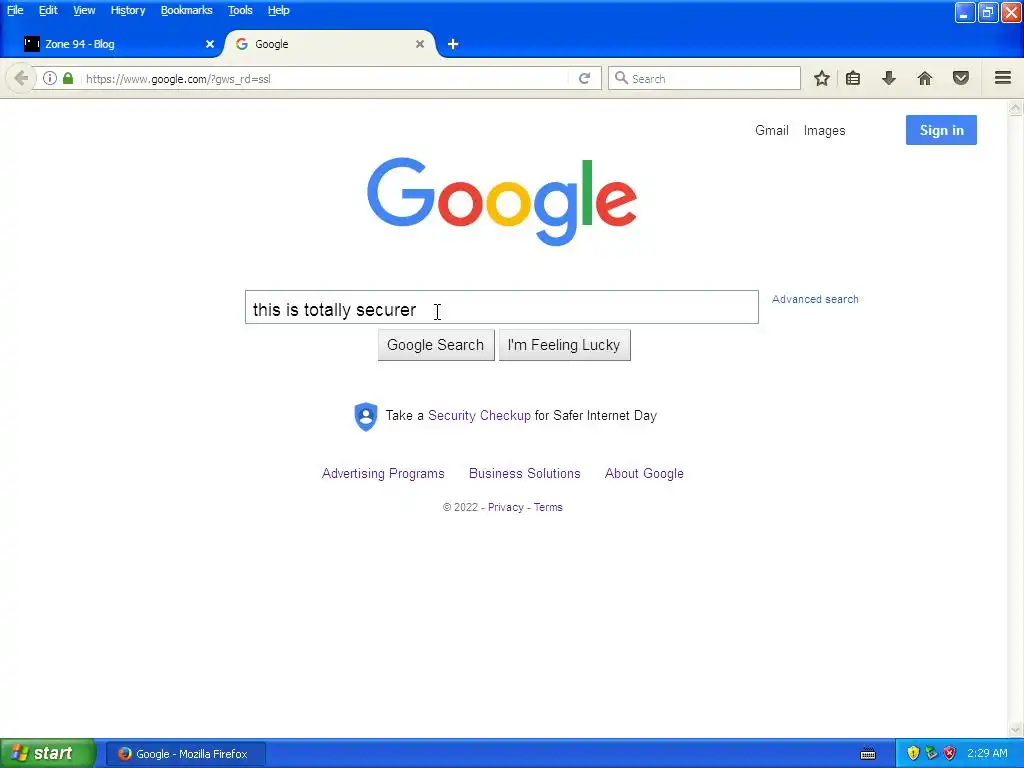Close the Zone 94 - Blog tab
Viewport: 1024px width, 768px height.
tap(210, 44)
